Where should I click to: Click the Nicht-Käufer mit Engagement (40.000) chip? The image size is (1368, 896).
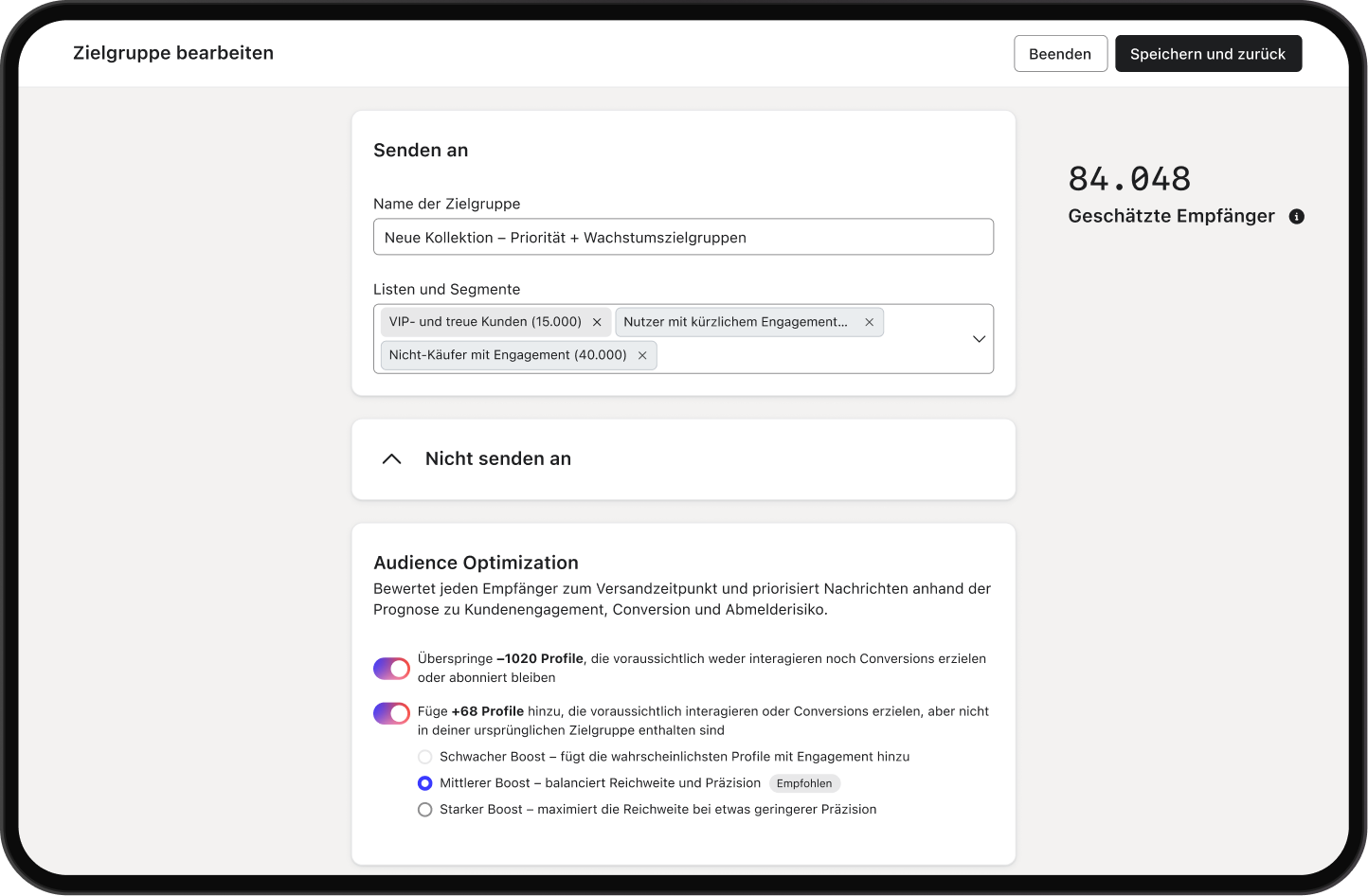[518, 355]
